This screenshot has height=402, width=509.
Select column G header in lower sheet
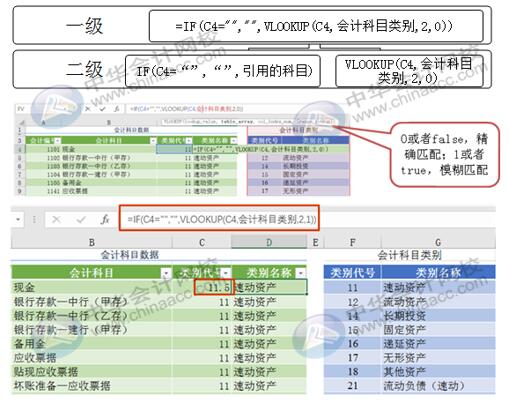click(x=438, y=242)
